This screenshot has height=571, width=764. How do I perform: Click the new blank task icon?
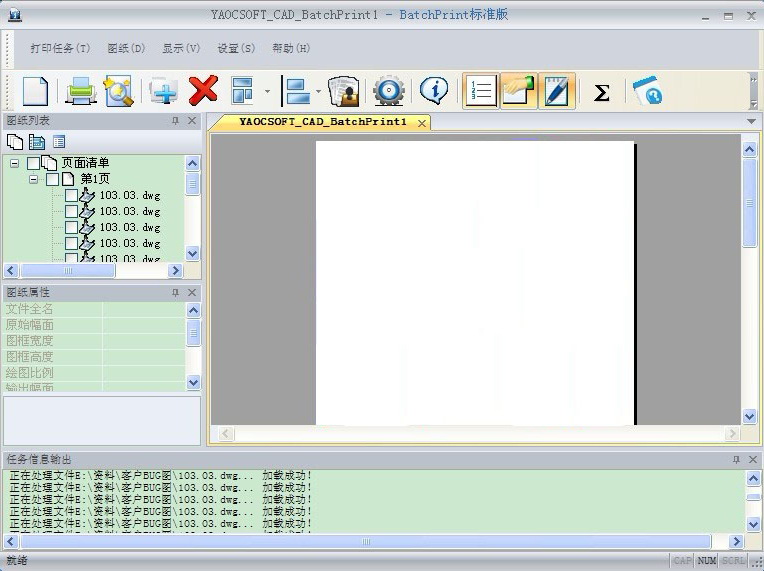(x=35, y=92)
